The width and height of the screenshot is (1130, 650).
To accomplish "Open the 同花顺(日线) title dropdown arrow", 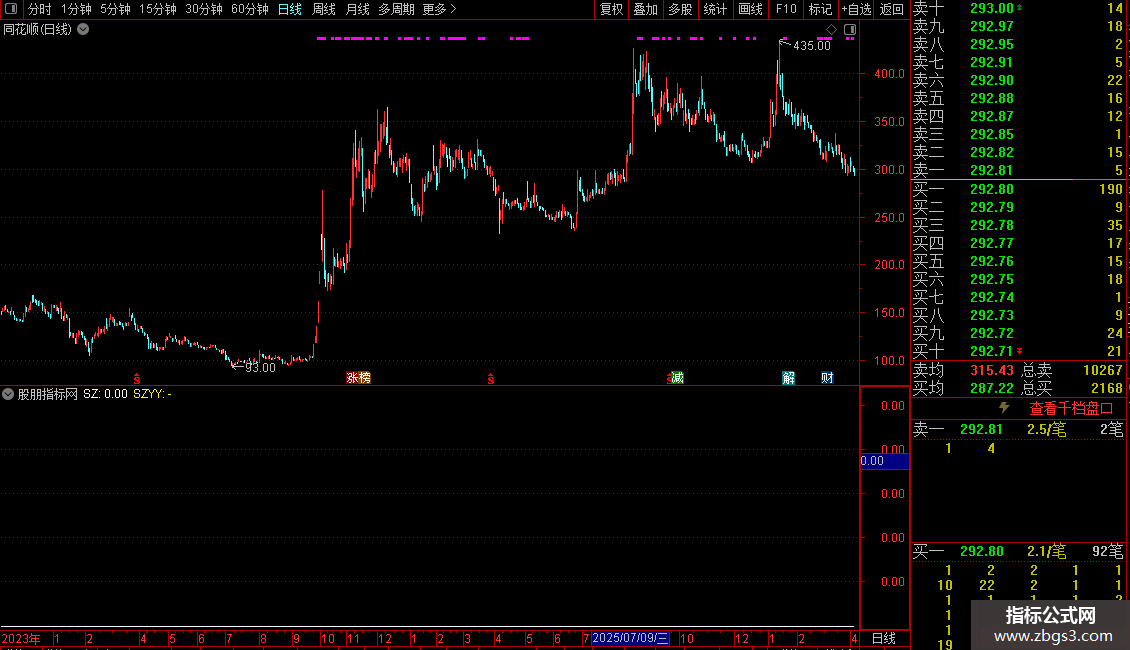I will click(x=84, y=29).
